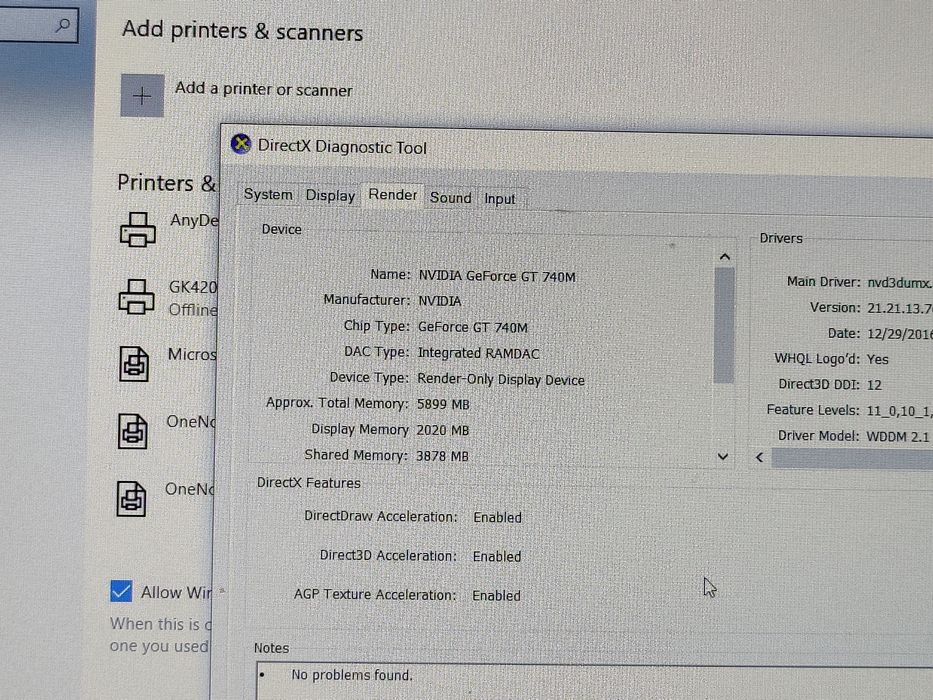Click the Device list scroll up arrow
This screenshot has width=933, height=700.
pos(724,257)
